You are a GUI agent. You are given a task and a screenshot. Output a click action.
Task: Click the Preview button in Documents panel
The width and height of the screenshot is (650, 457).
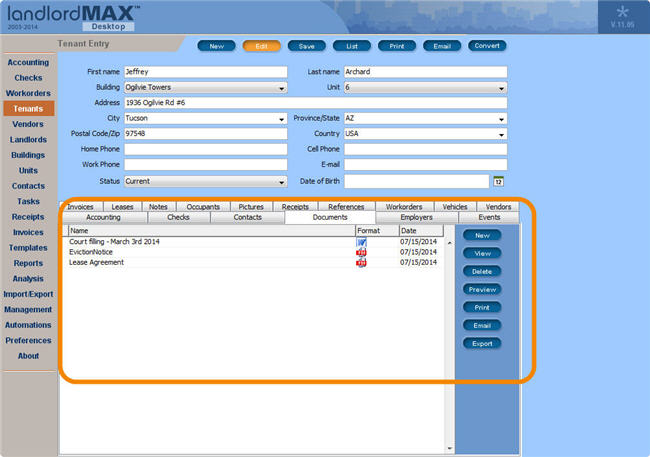(482, 289)
